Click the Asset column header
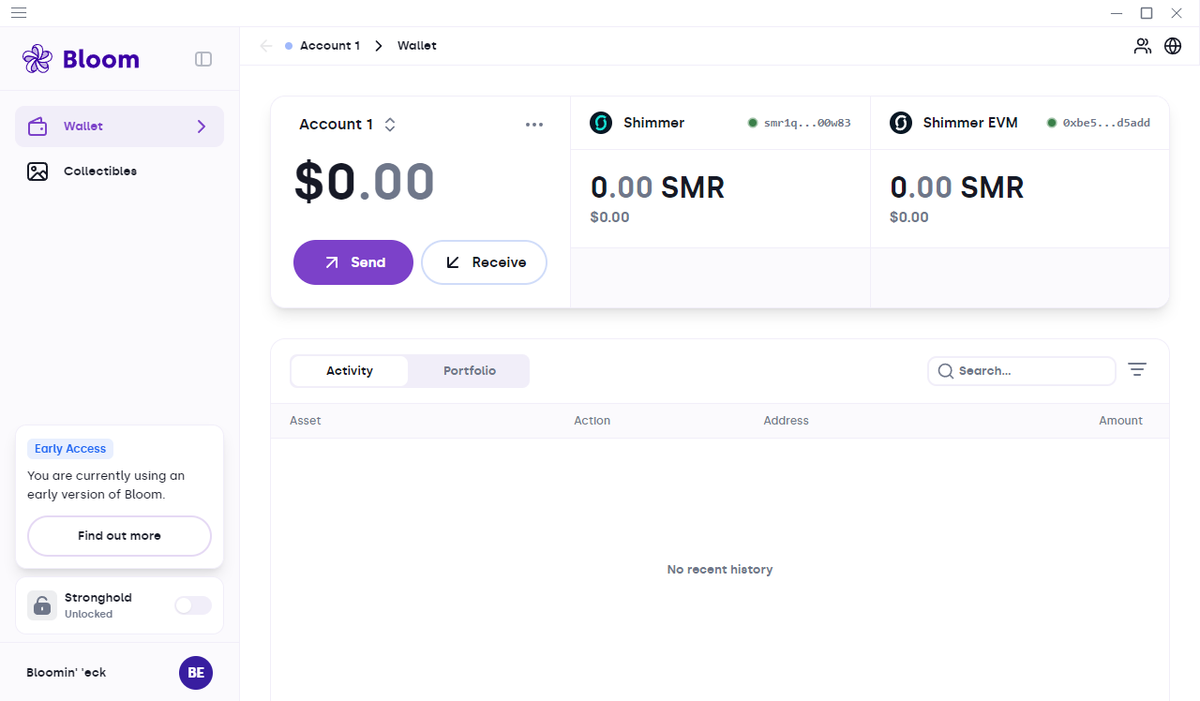 tap(305, 421)
